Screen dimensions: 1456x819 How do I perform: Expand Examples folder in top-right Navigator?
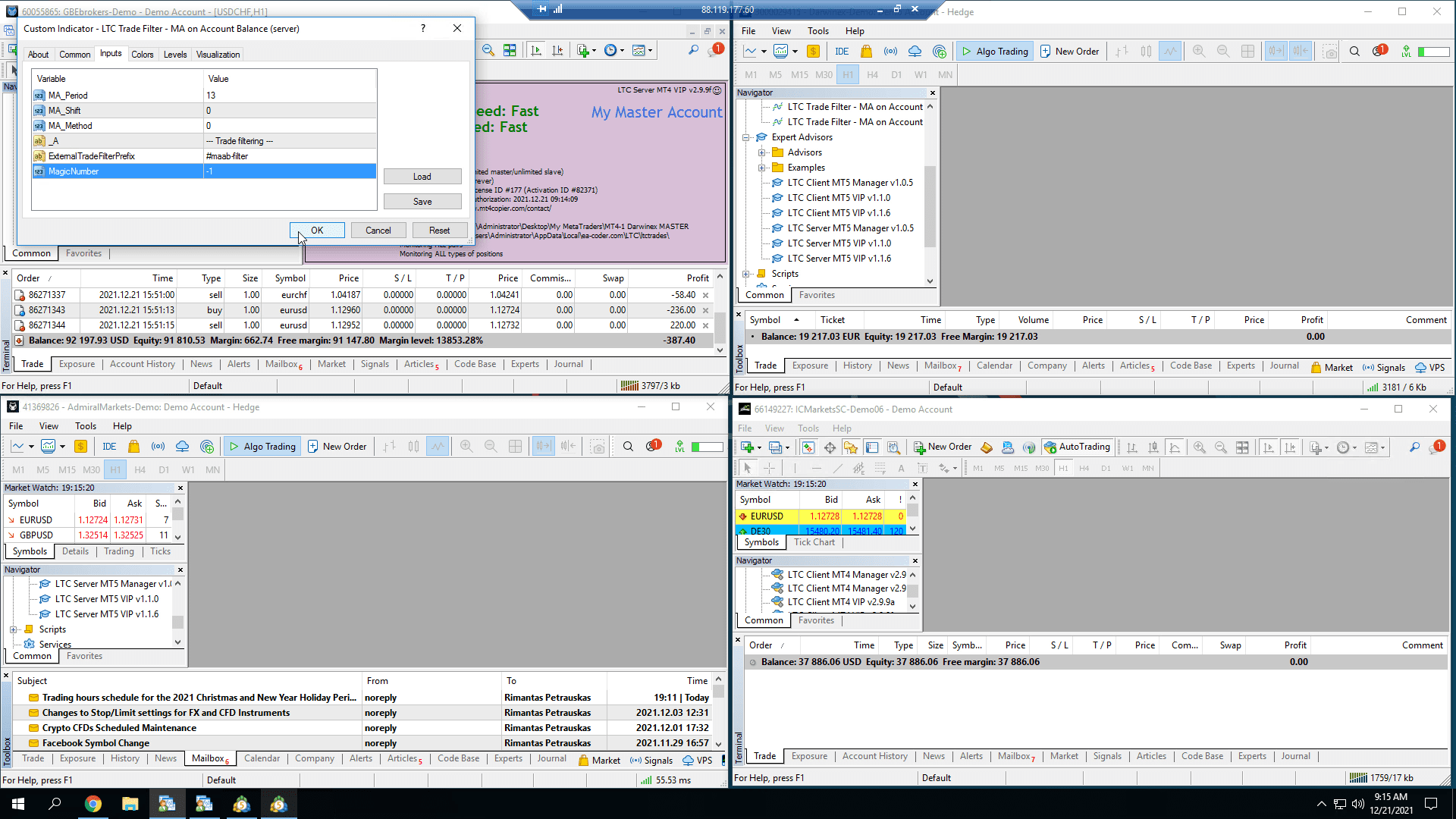[761, 168]
